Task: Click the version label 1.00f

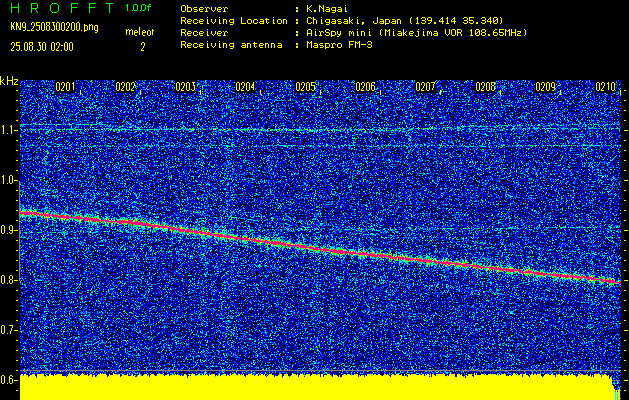Action: tap(138, 8)
